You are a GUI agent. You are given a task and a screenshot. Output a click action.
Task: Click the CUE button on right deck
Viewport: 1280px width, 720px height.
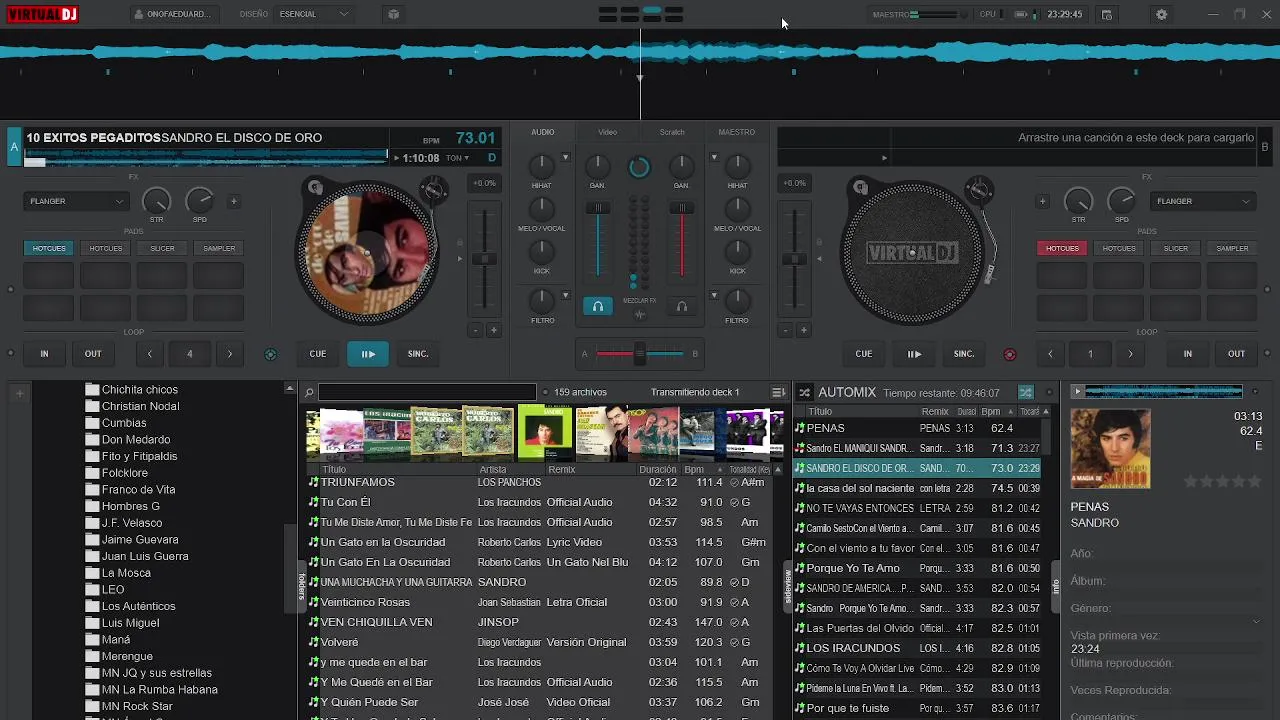pos(864,353)
